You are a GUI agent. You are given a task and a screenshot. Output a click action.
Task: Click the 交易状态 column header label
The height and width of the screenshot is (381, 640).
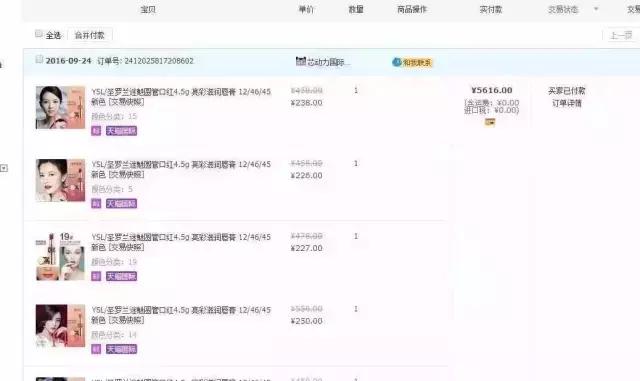(x=563, y=9)
